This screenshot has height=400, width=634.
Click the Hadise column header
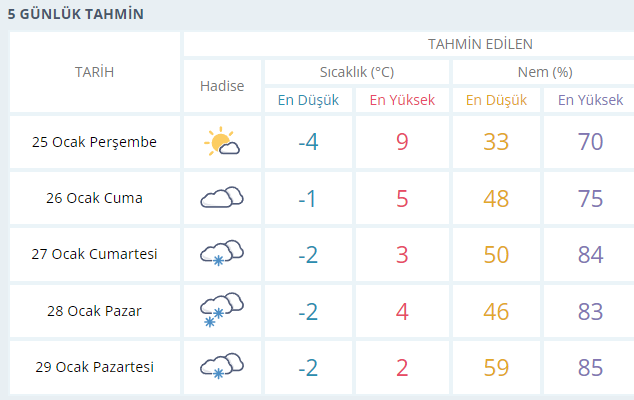pos(222,86)
